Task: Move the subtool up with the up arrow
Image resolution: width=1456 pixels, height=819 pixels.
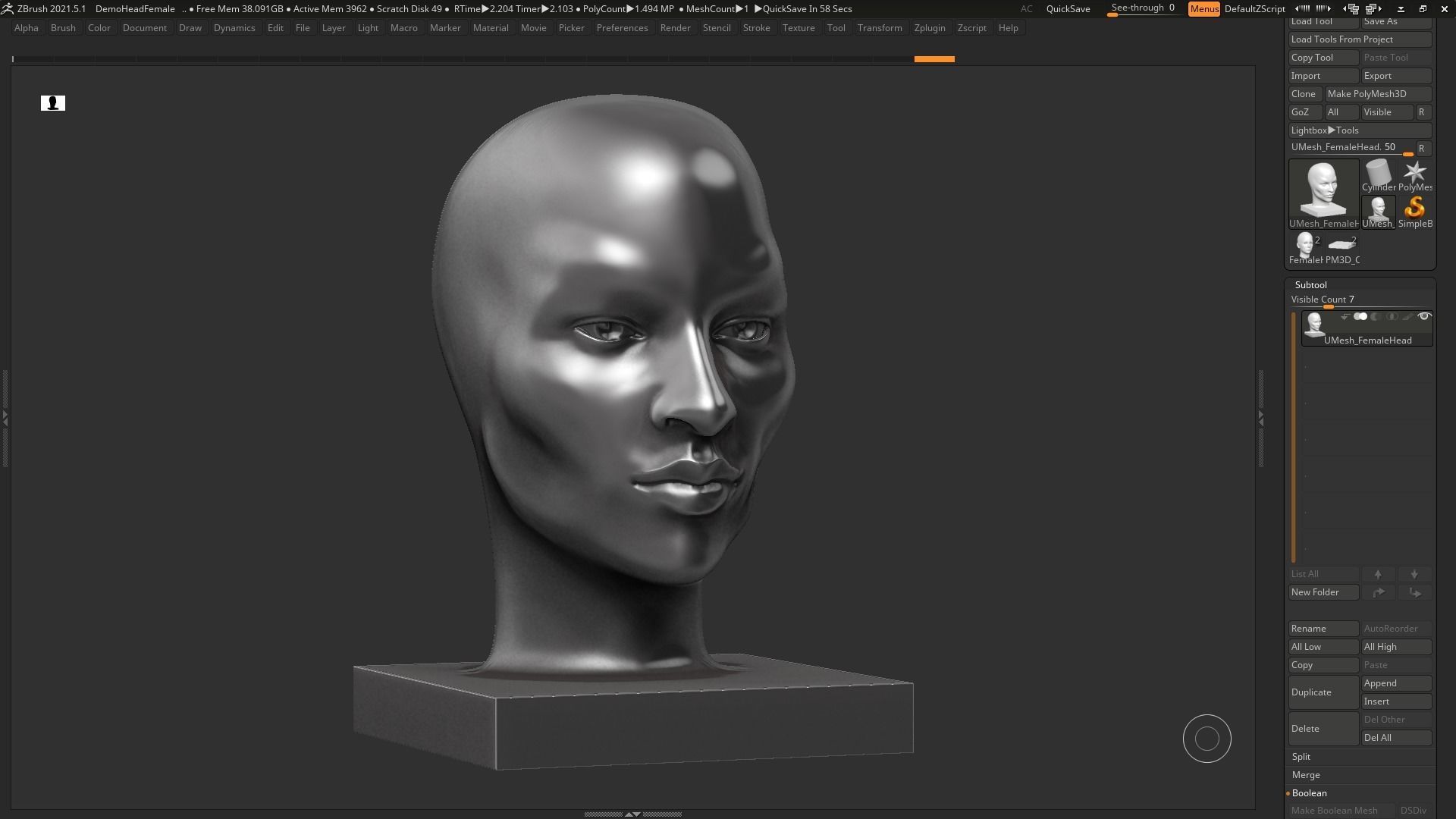Action: pos(1378,574)
